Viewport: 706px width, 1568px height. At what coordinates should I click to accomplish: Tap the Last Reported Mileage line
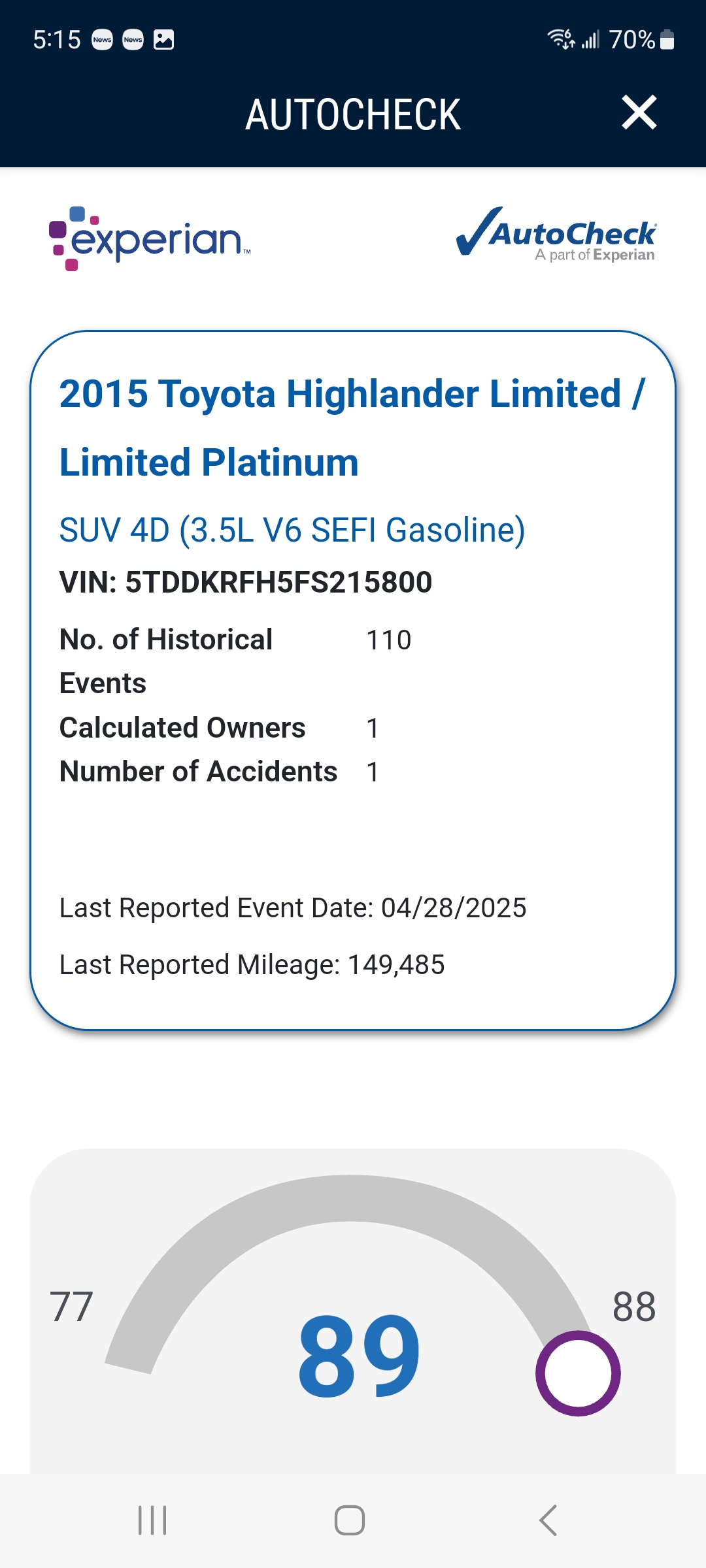[252, 965]
